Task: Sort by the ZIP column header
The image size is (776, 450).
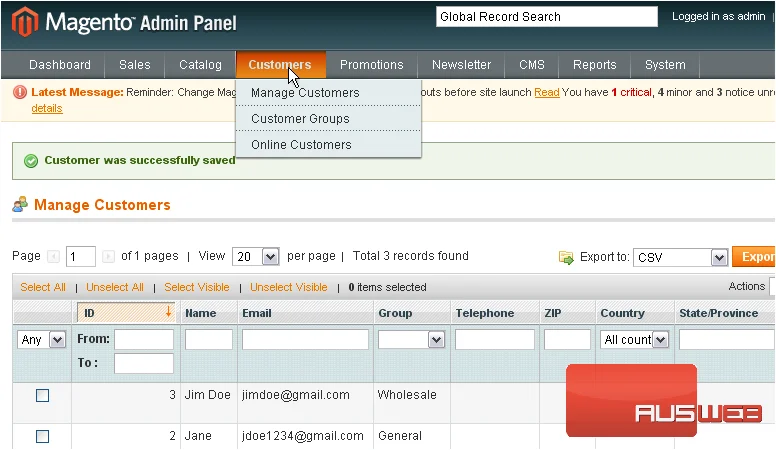Action: coord(553,313)
